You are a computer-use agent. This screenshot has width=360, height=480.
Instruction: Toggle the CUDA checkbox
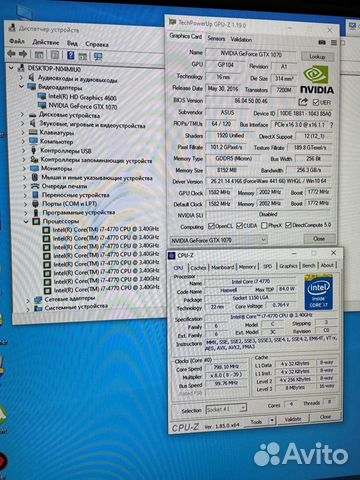click(x=239, y=226)
